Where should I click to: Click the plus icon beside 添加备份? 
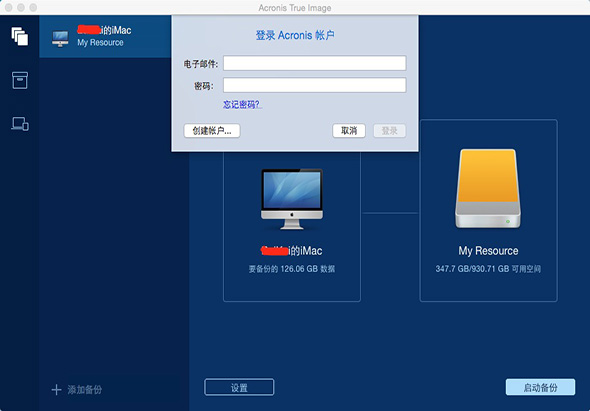point(56,390)
